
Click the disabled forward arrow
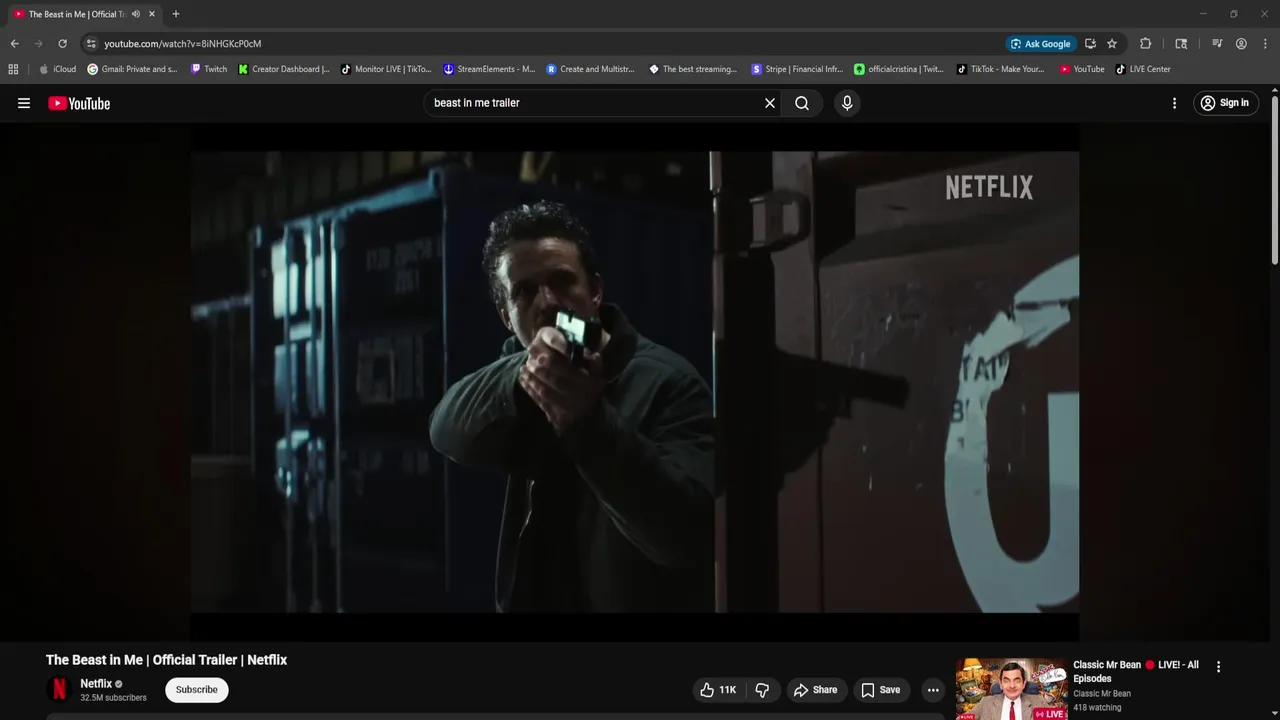click(x=38, y=44)
